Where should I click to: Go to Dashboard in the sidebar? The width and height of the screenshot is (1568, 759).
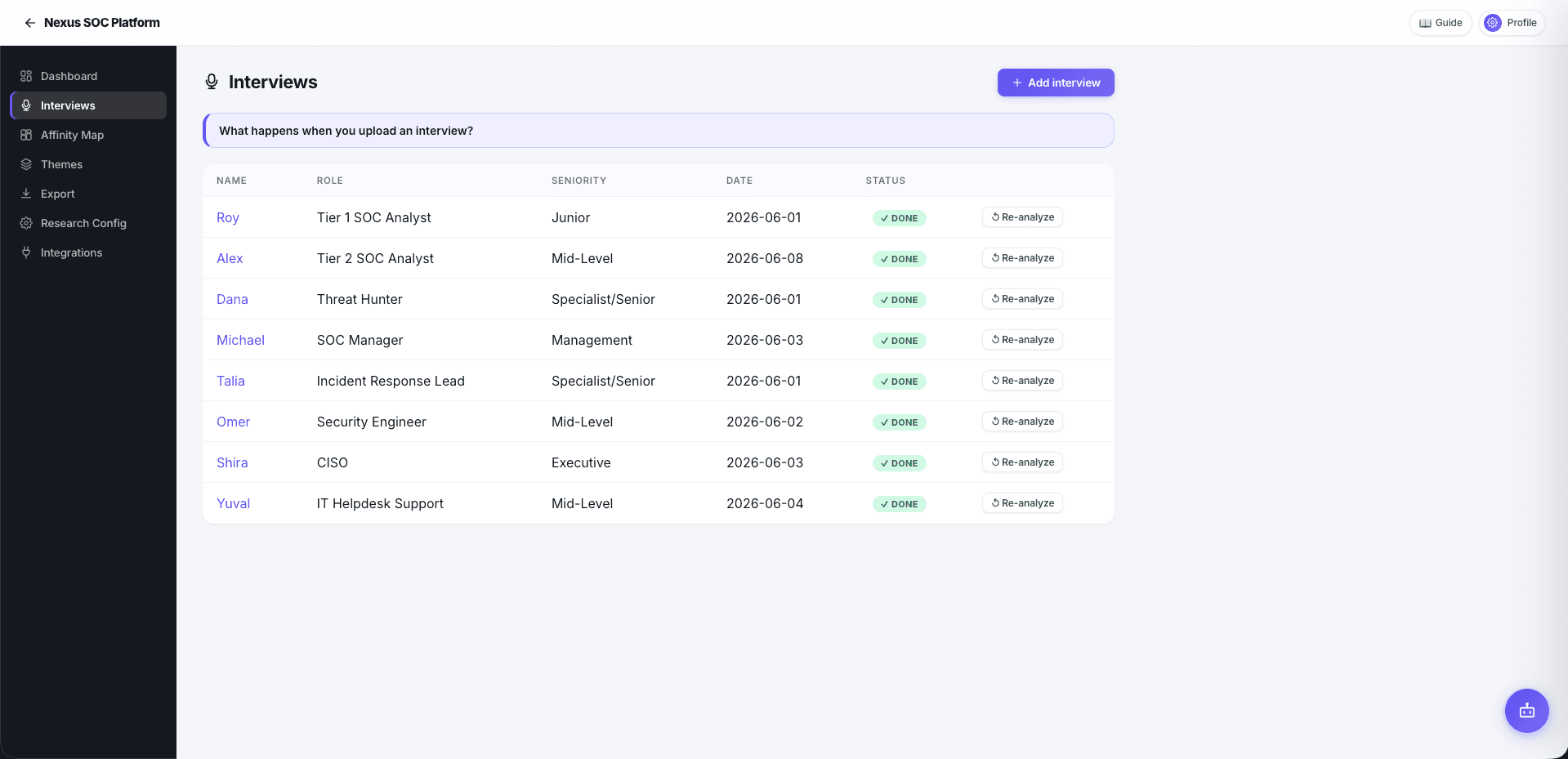point(88,76)
